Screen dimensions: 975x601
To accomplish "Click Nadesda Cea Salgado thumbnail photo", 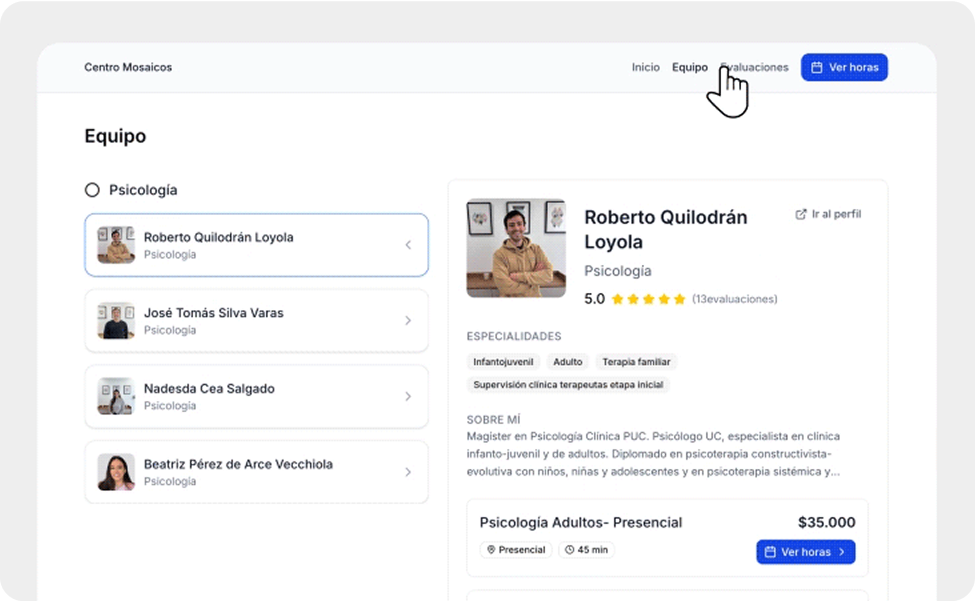I will pyautogui.click(x=116, y=397).
